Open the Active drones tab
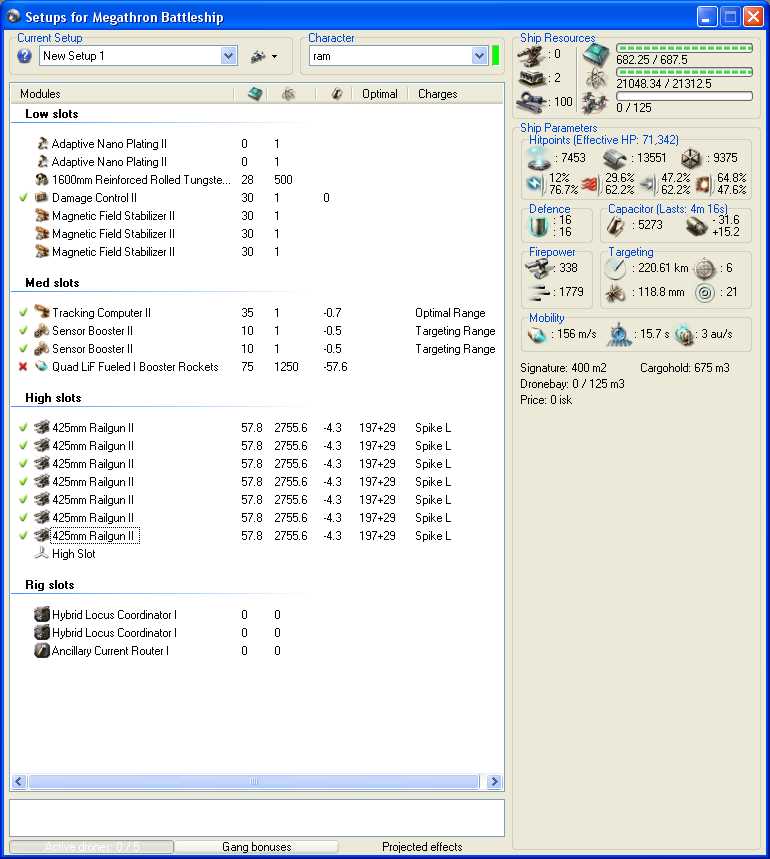 [91, 847]
